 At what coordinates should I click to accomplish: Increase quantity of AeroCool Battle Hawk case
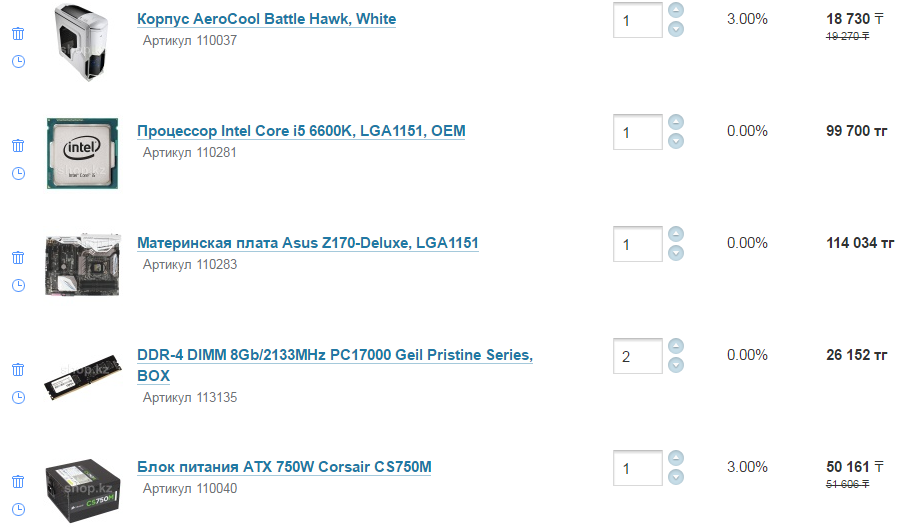pyautogui.click(x=676, y=11)
